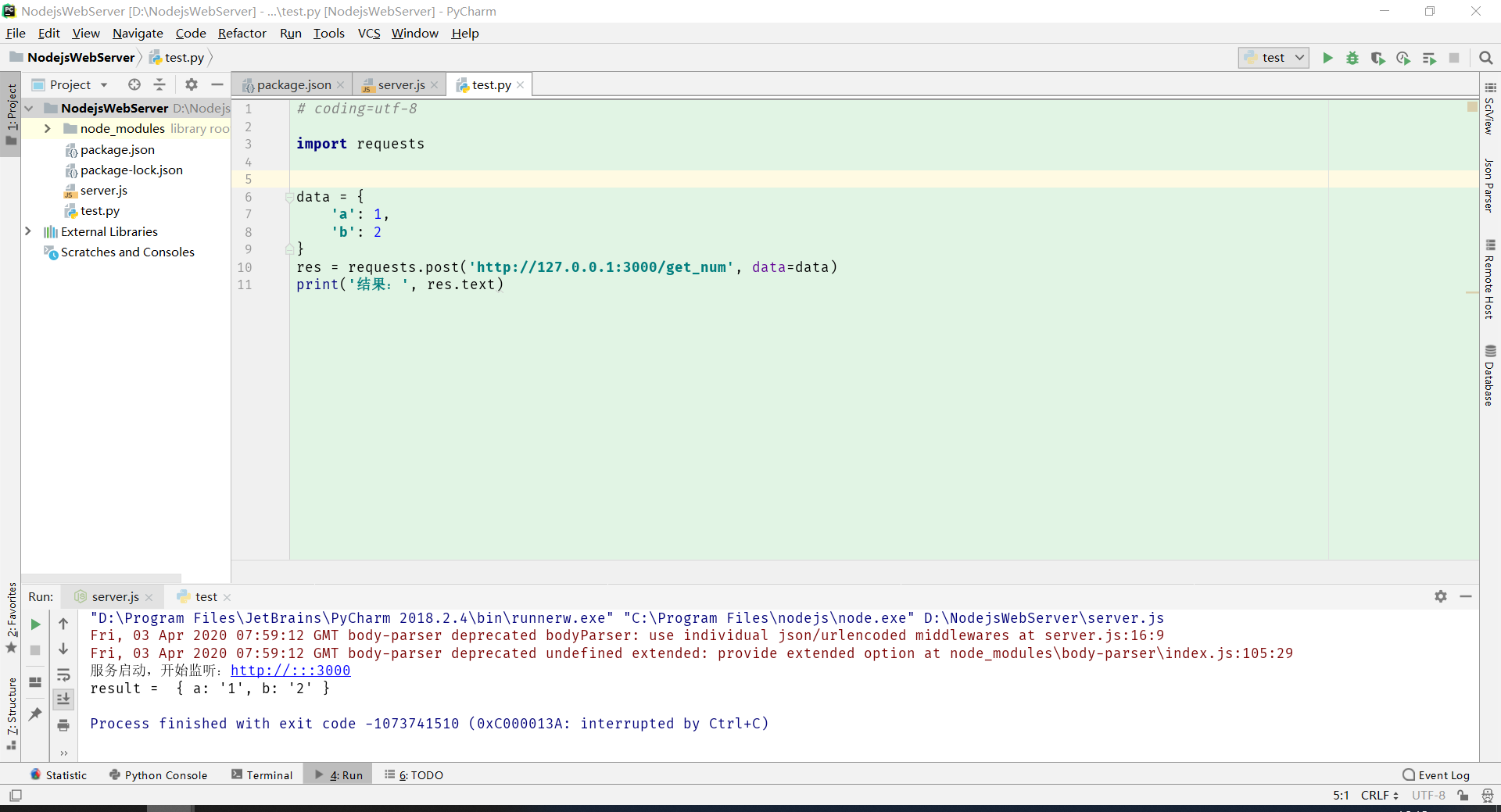
Task: Expand the node_modules folder
Action: pos(47,128)
